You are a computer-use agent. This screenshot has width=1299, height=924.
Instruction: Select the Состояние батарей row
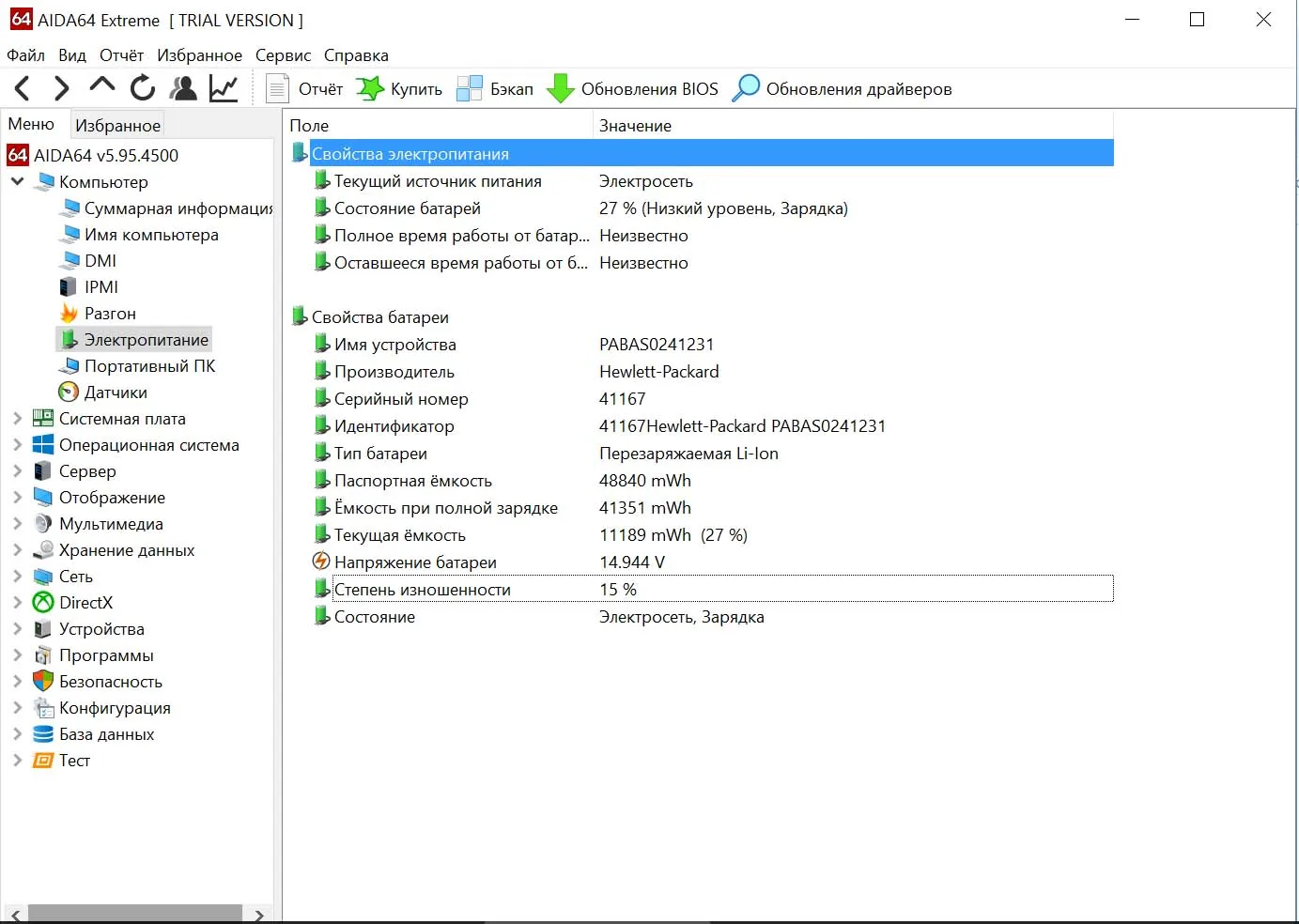pos(713,208)
